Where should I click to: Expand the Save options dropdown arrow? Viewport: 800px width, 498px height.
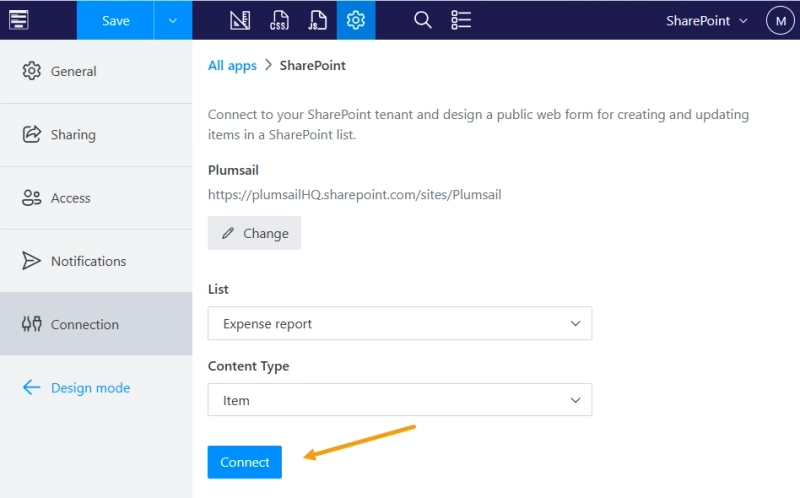tap(173, 20)
